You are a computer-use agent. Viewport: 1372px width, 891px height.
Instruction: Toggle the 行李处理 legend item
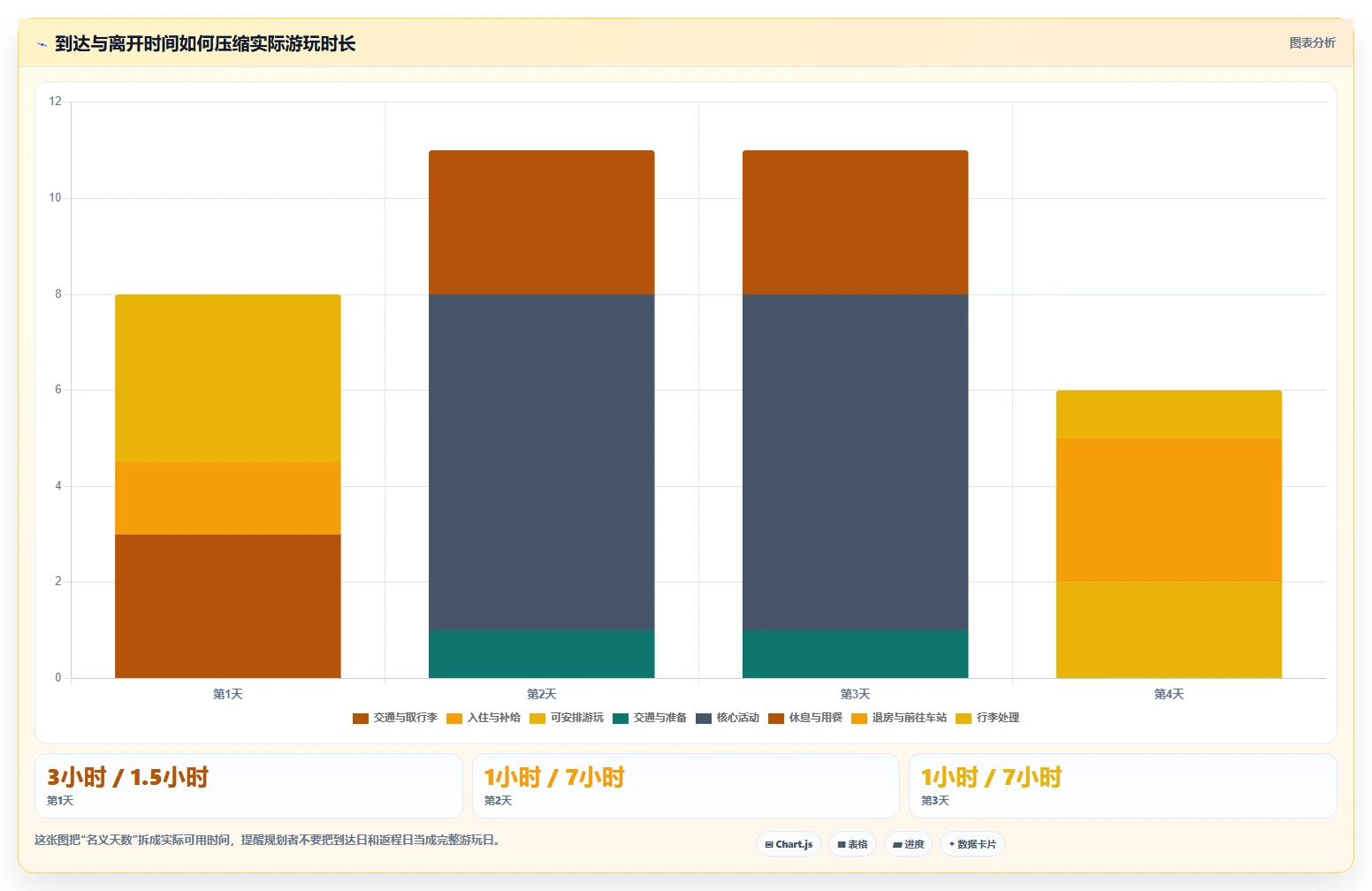tap(987, 718)
